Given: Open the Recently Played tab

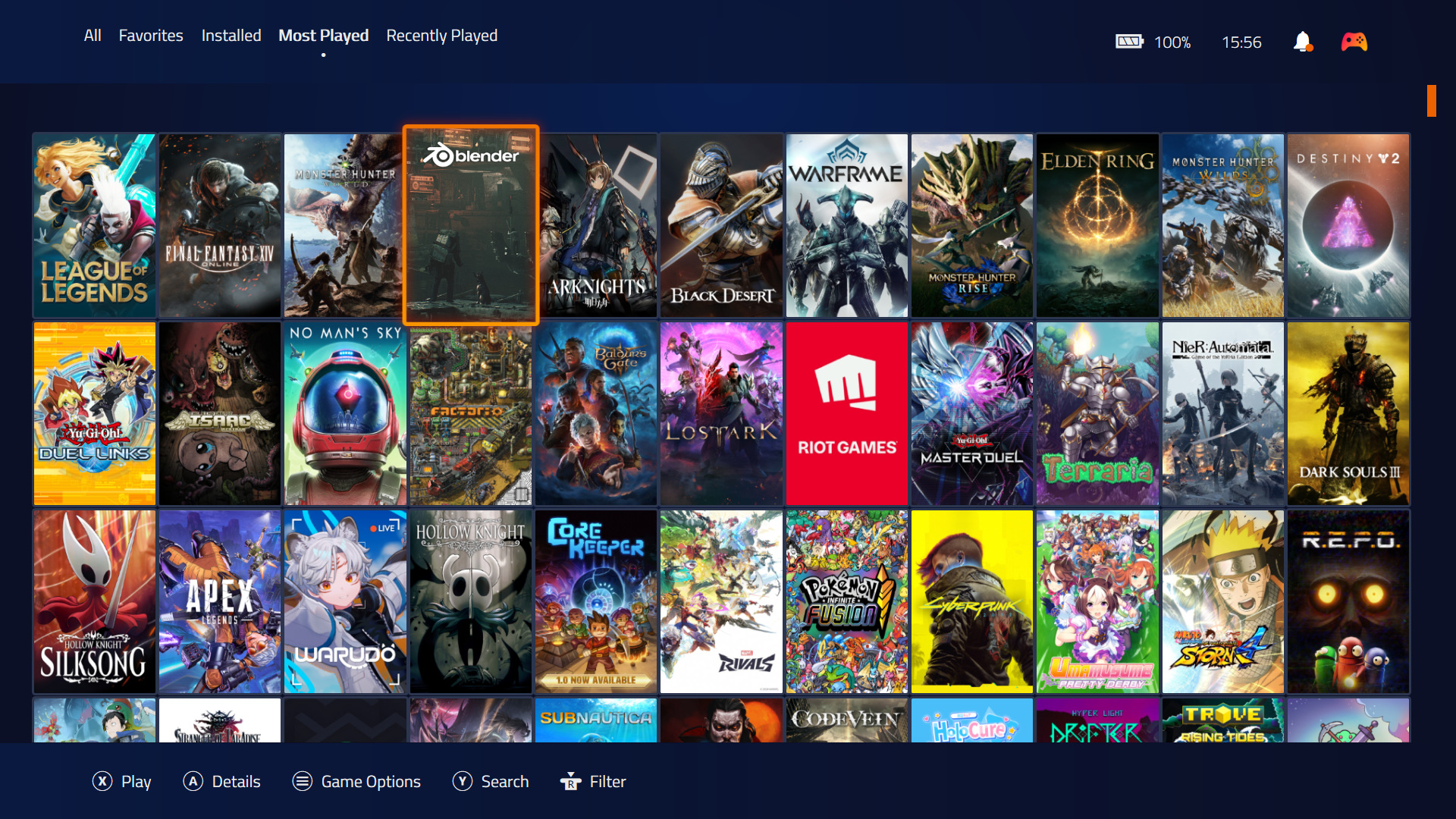Looking at the screenshot, I should click(441, 36).
